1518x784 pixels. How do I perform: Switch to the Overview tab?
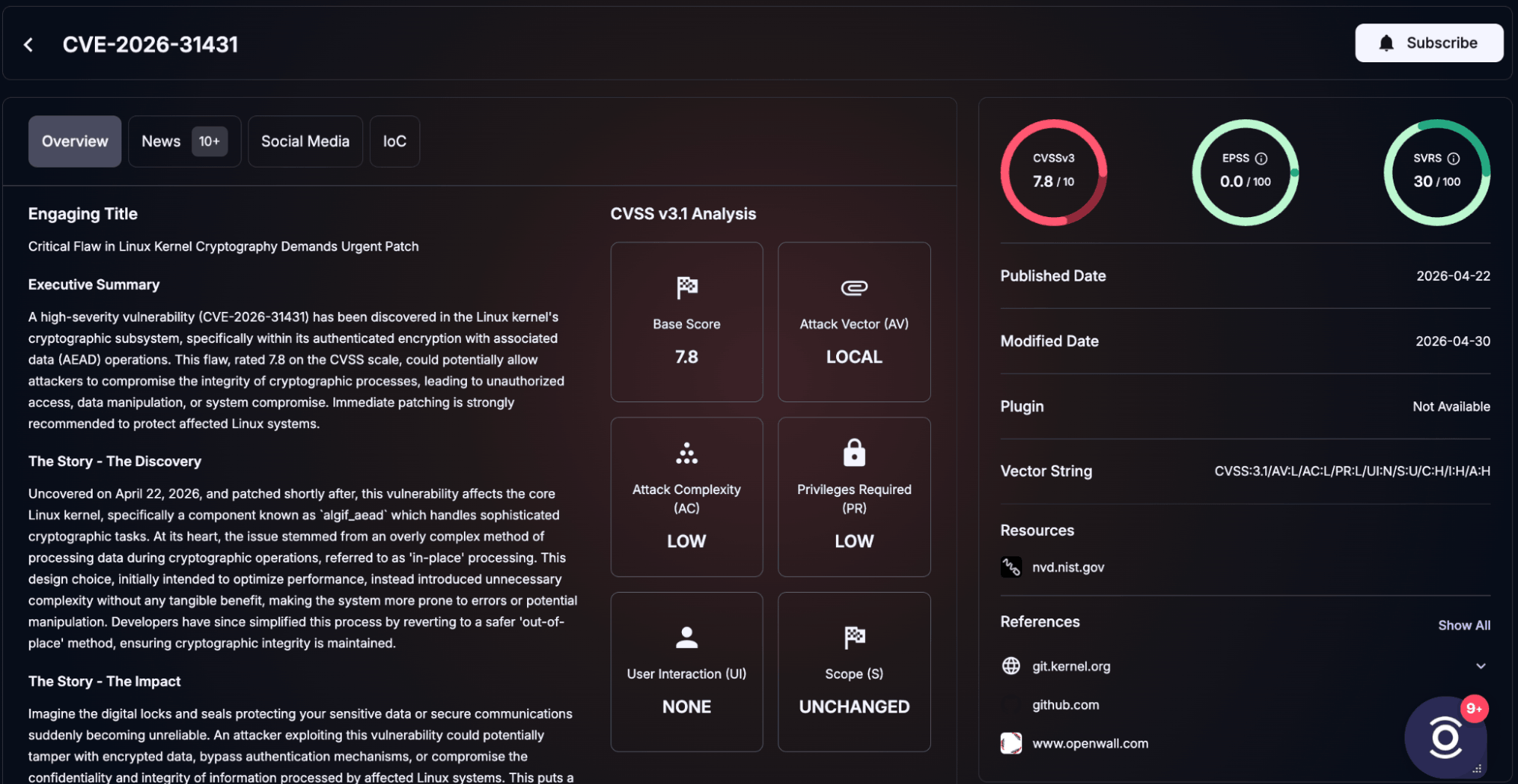tap(74, 141)
